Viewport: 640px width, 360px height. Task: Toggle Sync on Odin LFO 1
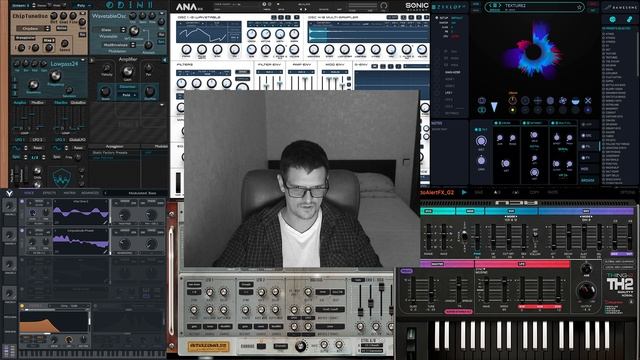(x=16, y=157)
